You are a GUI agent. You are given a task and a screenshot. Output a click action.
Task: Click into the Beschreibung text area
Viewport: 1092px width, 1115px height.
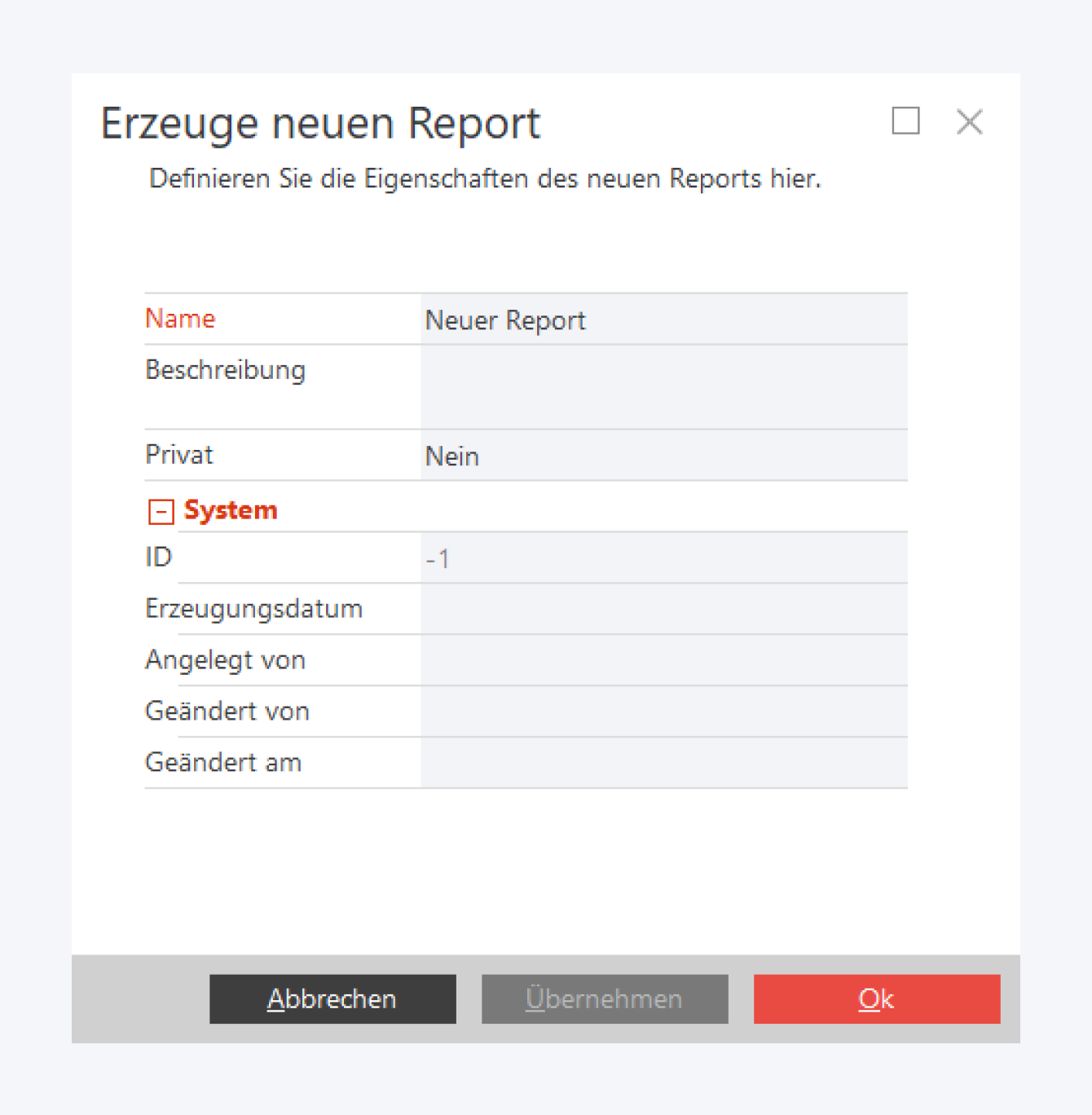point(663,387)
